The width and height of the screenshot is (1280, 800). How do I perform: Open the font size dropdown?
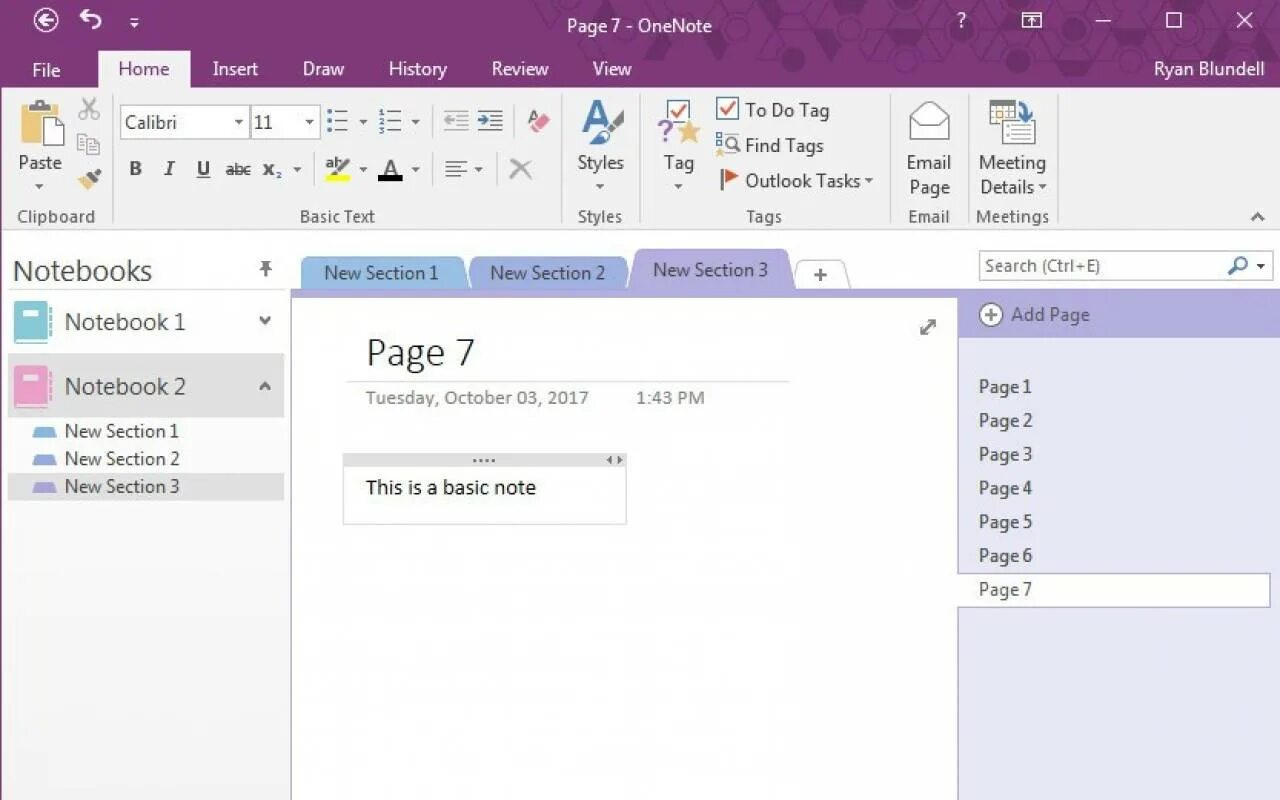point(310,122)
